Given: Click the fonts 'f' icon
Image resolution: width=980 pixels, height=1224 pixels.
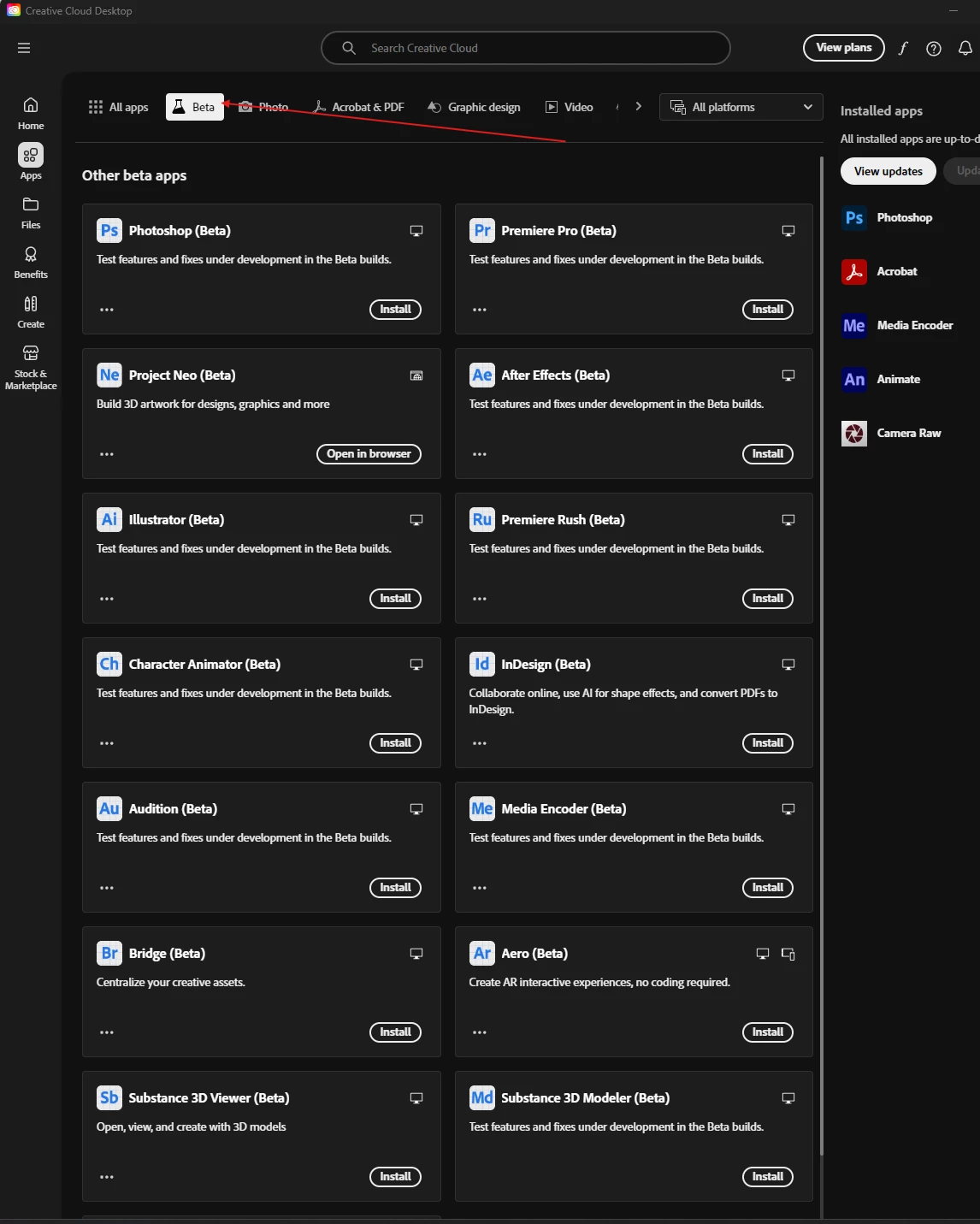Looking at the screenshot, I should [x=902, y=48].
